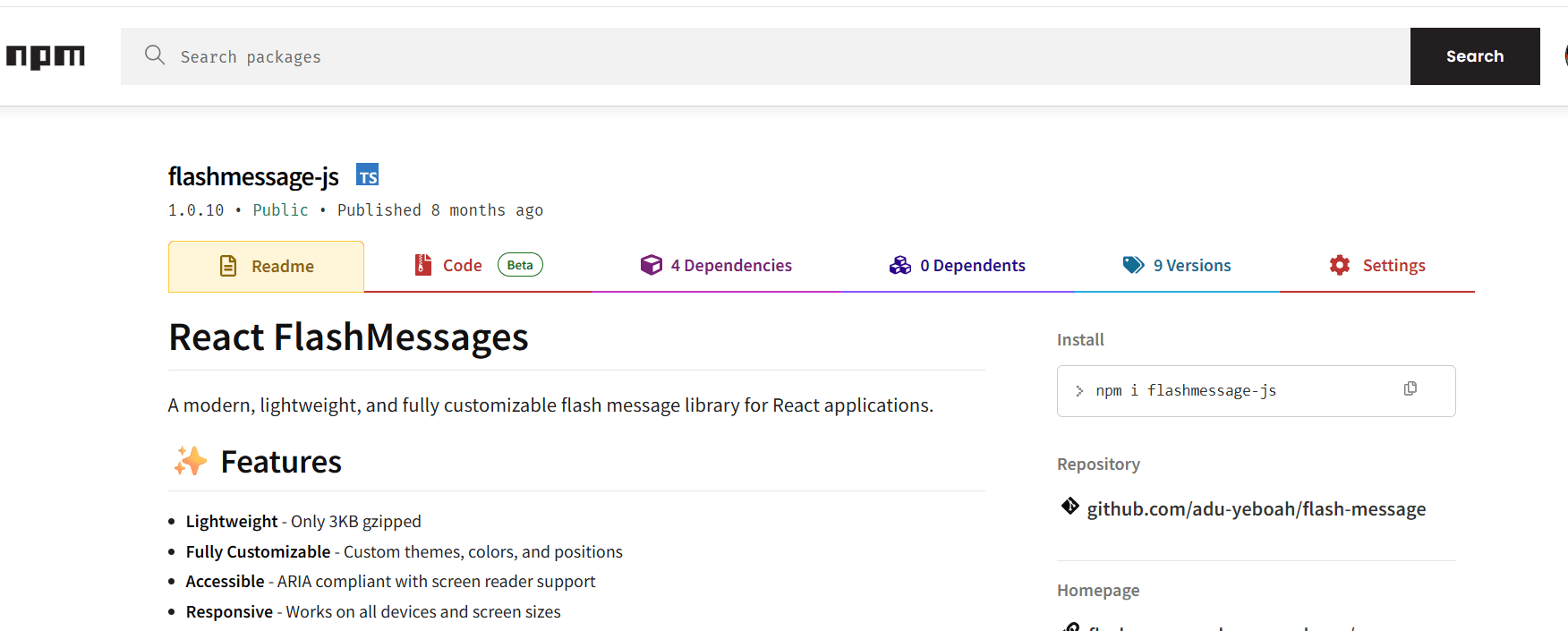Click the purple Dependencies cube icon

point(652,265)
